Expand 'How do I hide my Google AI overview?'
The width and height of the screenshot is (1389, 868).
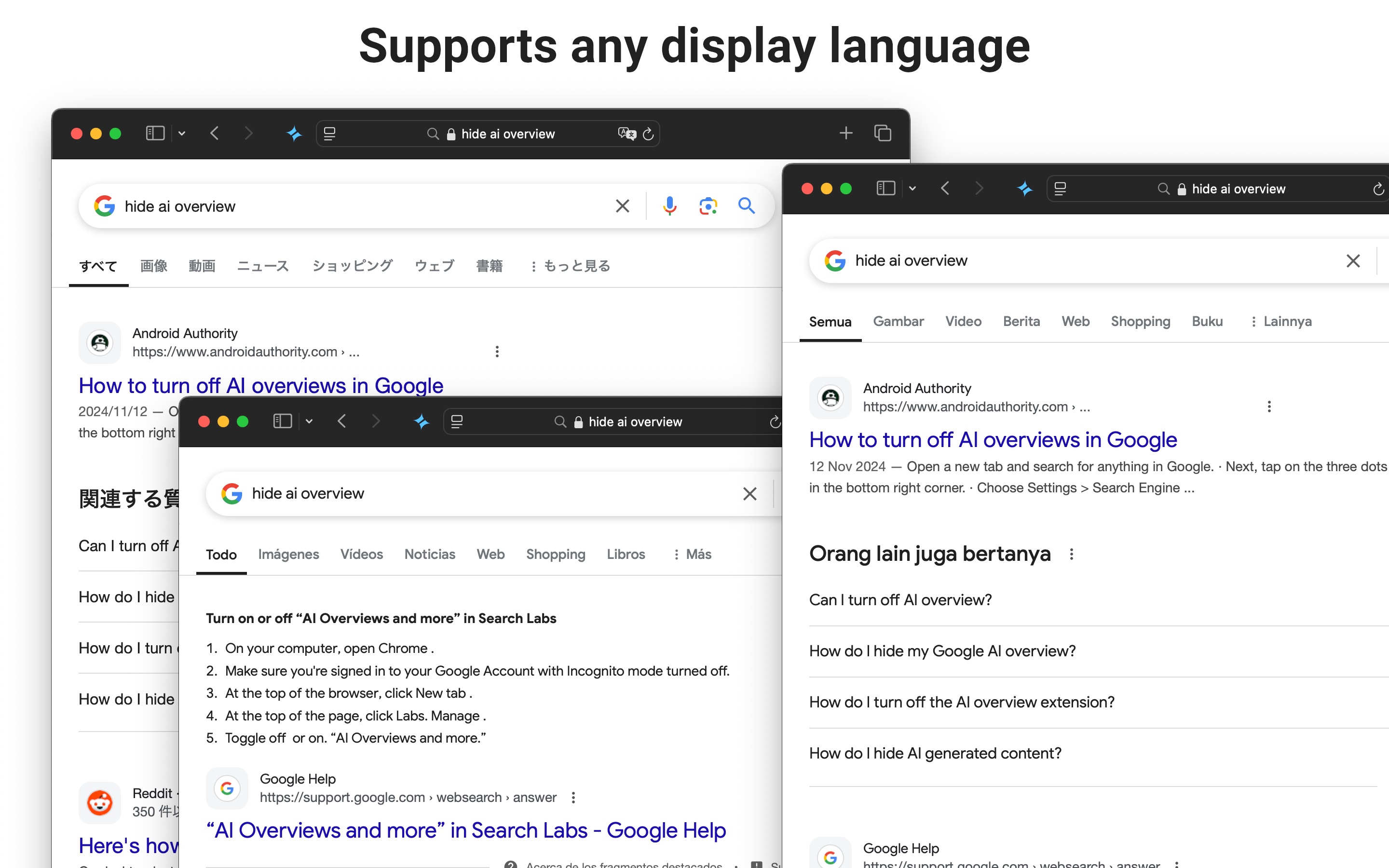click(1099, 651)
